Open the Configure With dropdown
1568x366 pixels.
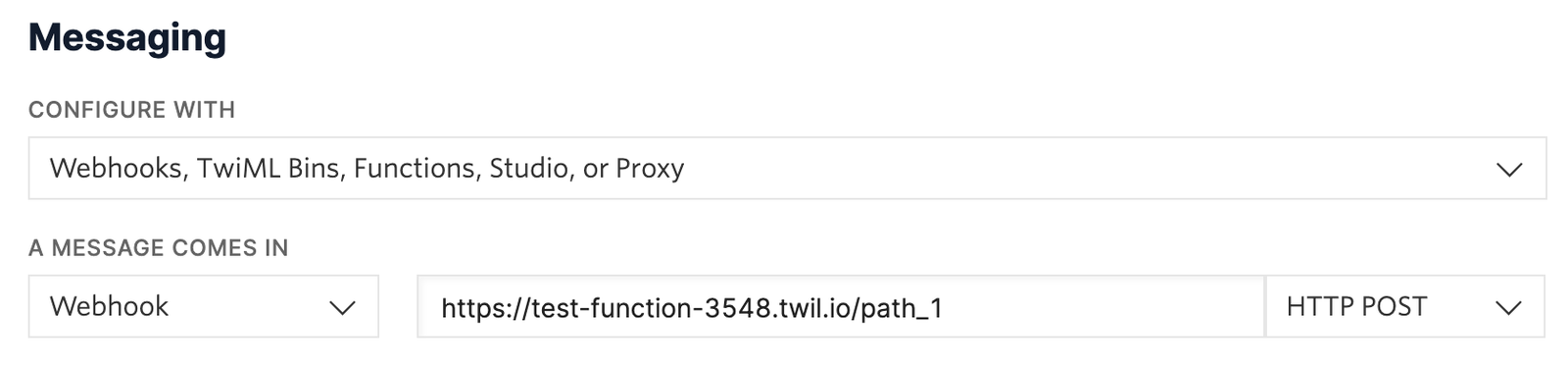click(787, 168)
